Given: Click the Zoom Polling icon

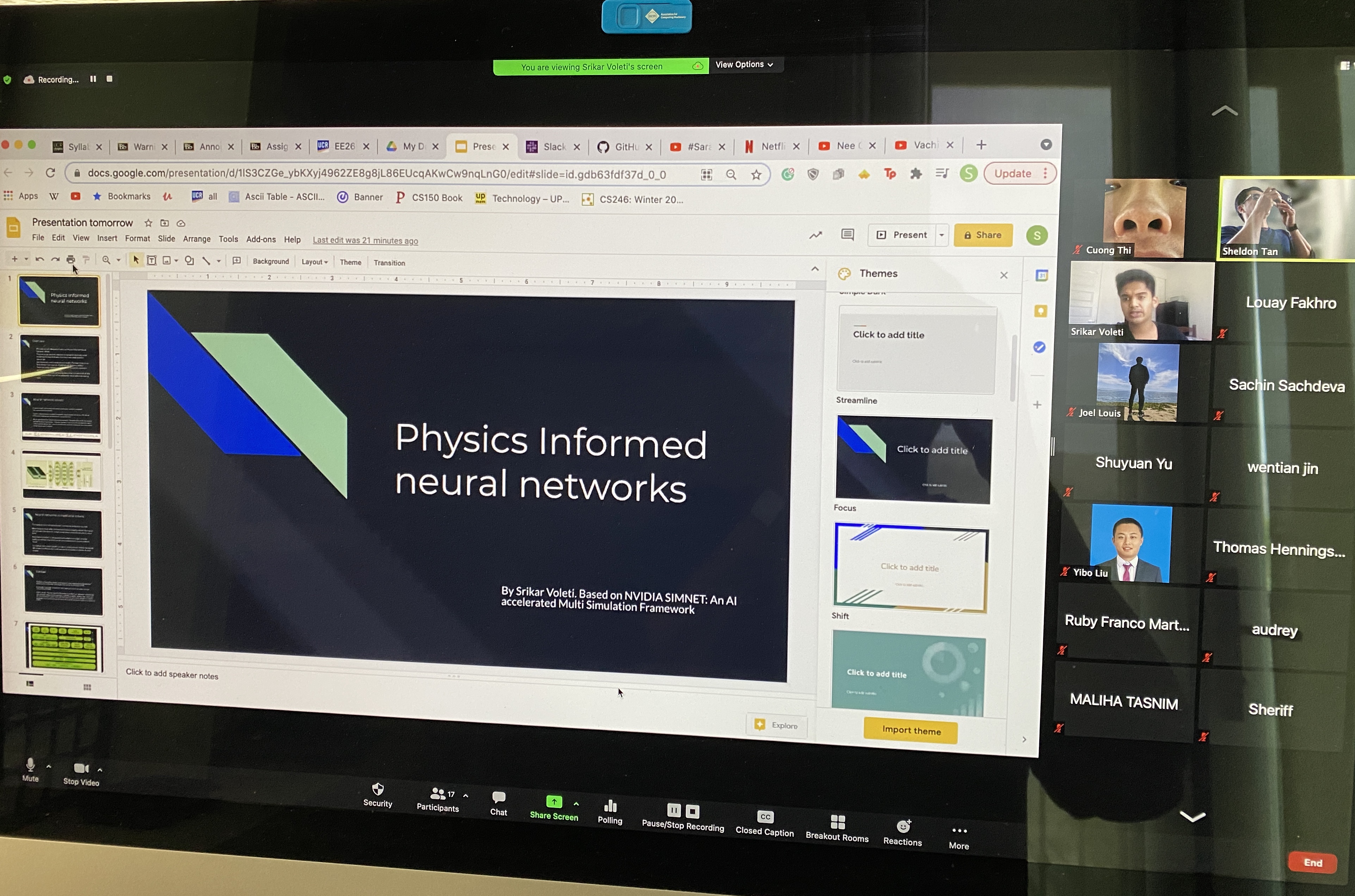Looking at the screenshot, I should pos(610,807).
